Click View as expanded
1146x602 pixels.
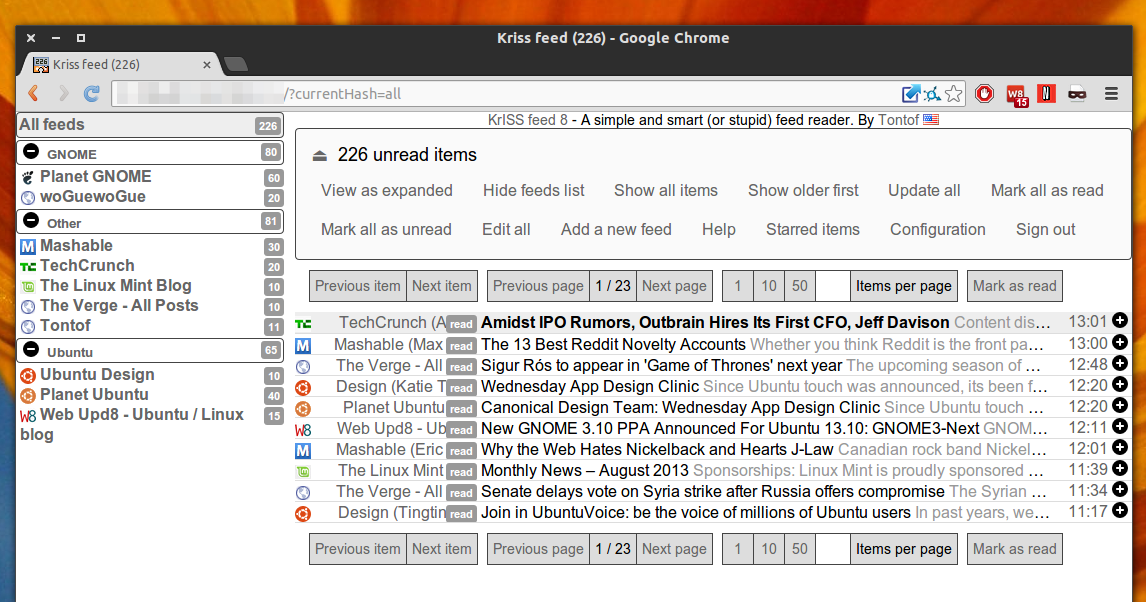tap(387, 191)
